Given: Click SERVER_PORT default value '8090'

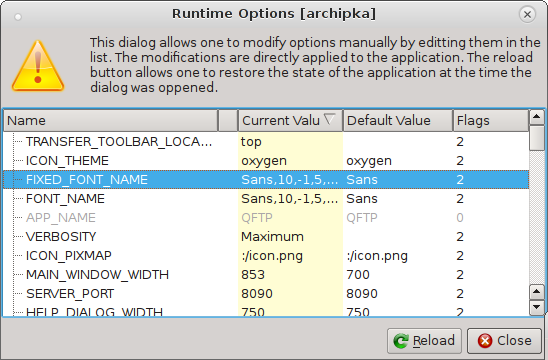Looking at the screenshot, I should coord(362,294).
